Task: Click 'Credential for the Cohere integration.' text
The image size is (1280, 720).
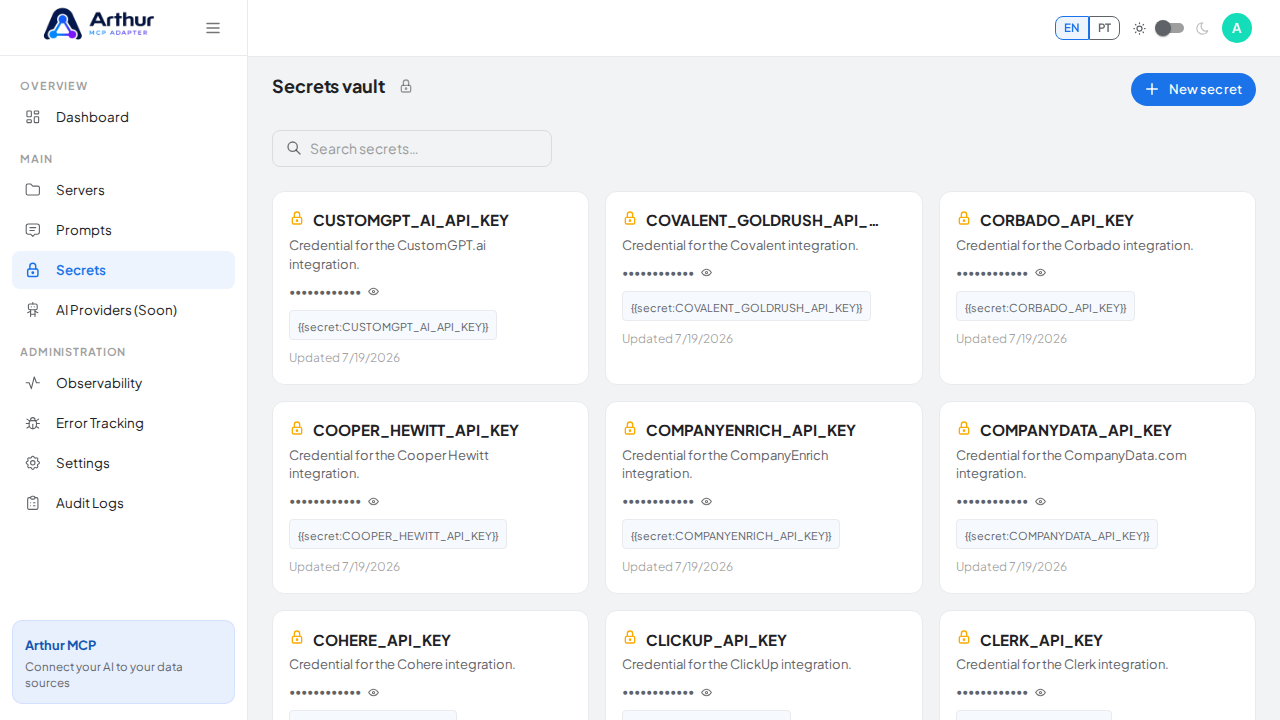Action: [402, 664]
